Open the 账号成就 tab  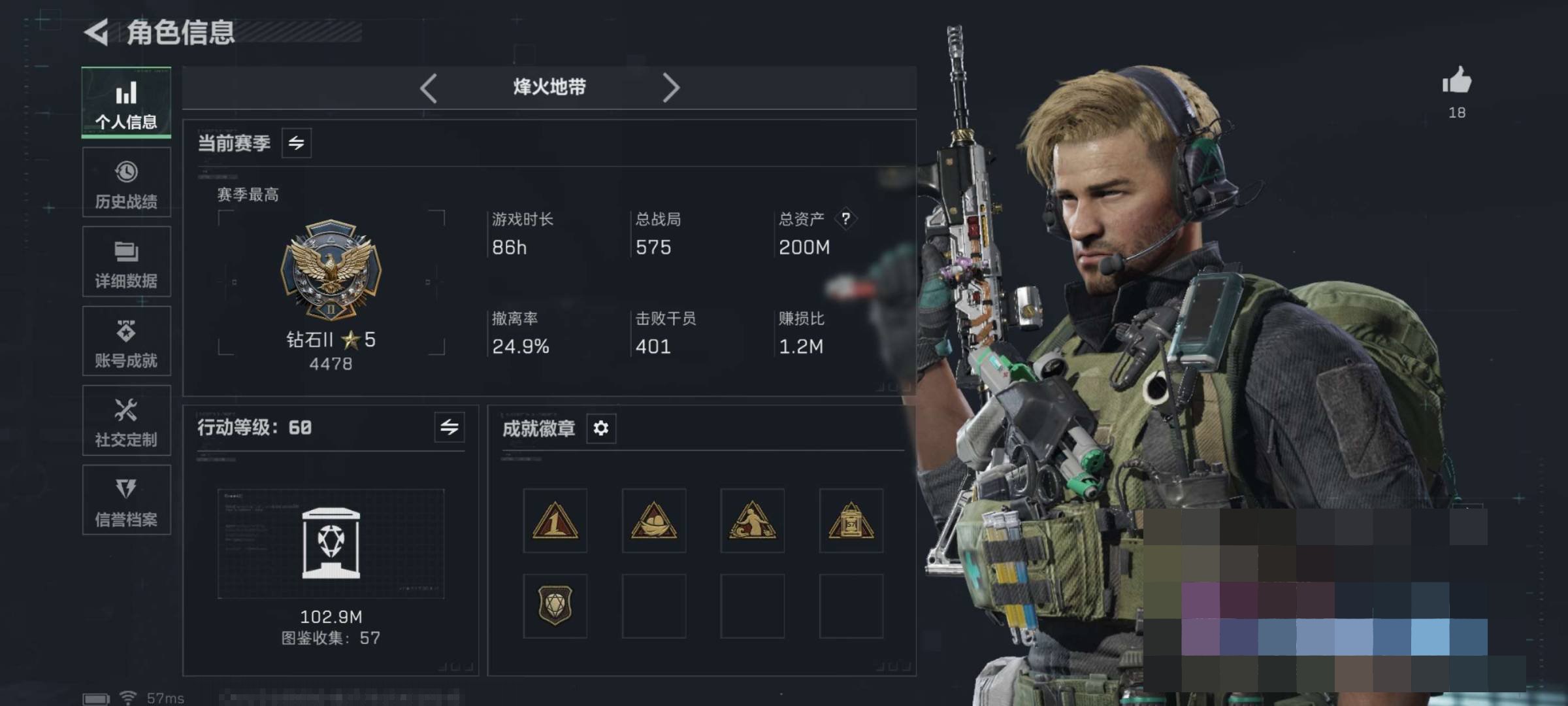coord(126,341)
